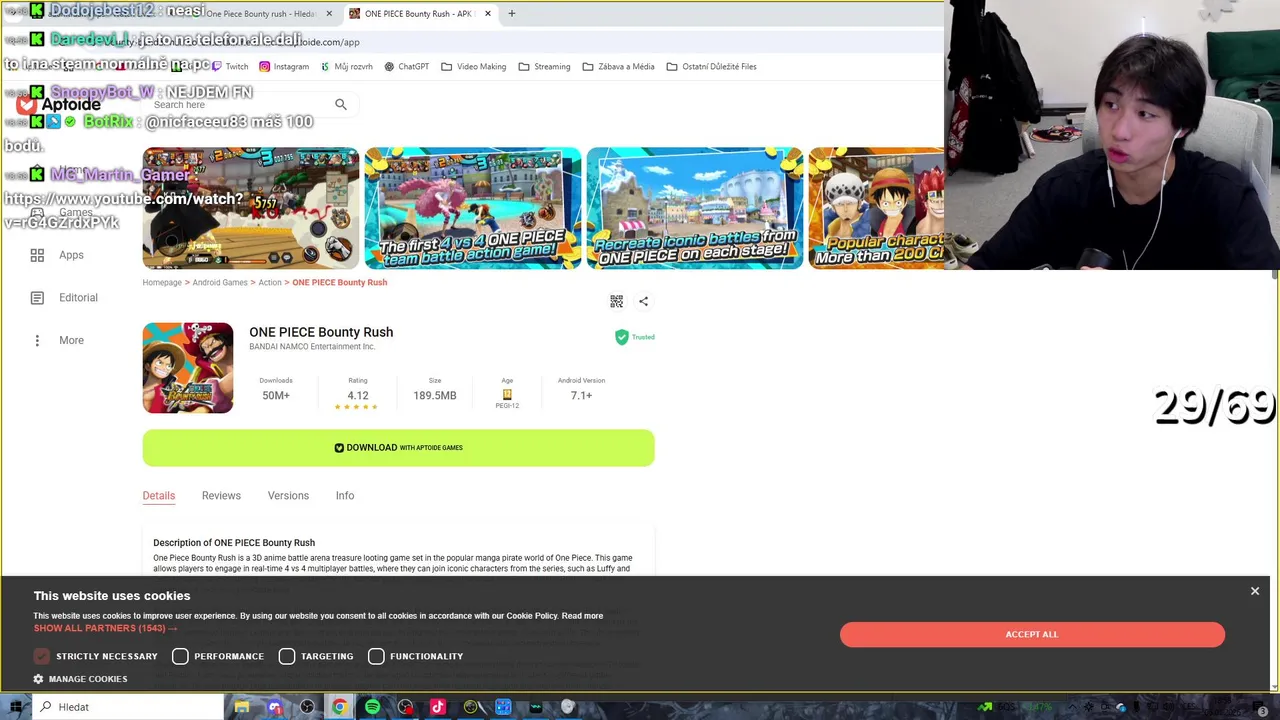Screen dimensions: 1280x720
Task: Switch to the Reviews tab
Action: pos(221,495)
